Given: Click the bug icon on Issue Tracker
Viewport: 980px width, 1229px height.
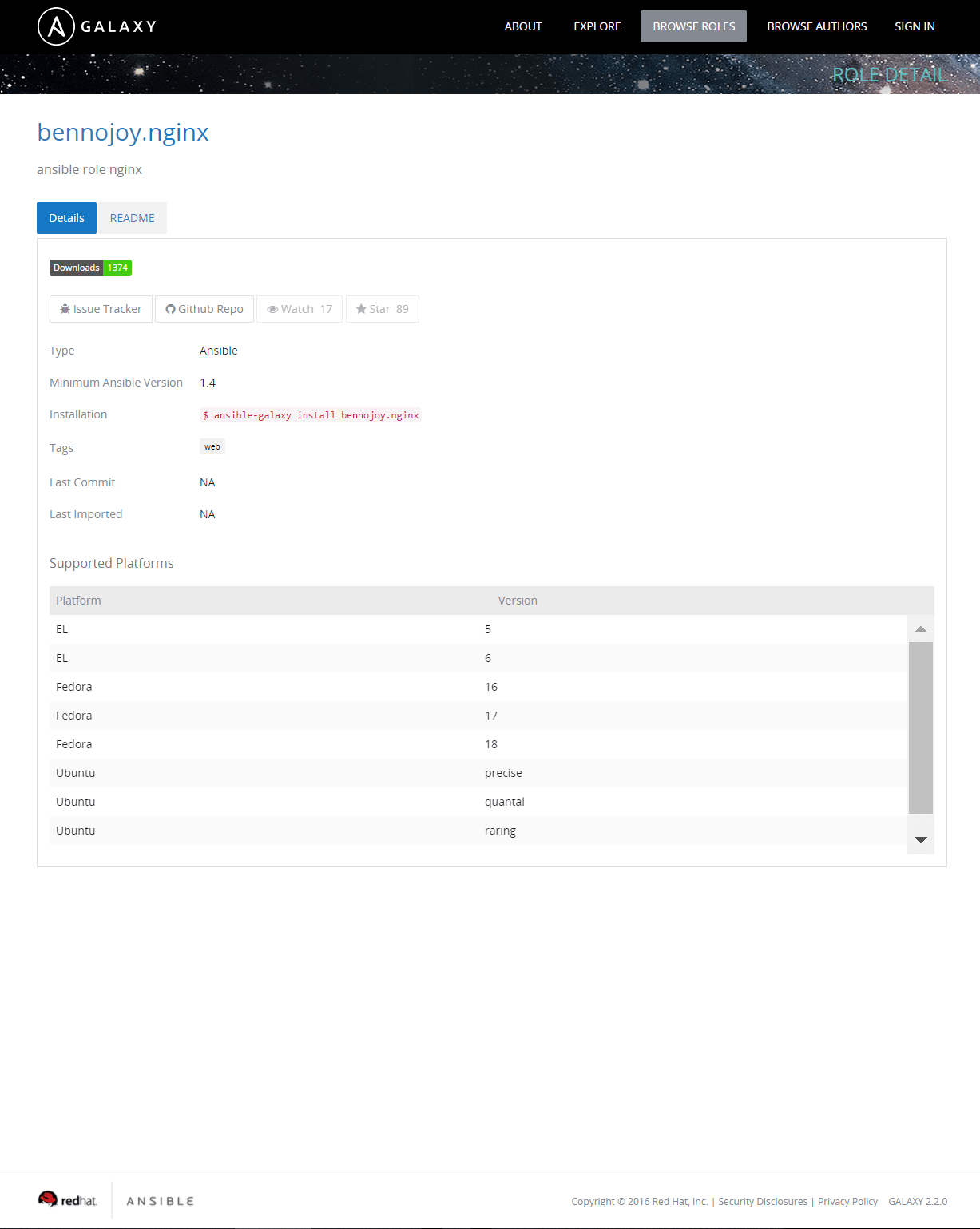Looking at the screenshot, I should pos(65,309).
